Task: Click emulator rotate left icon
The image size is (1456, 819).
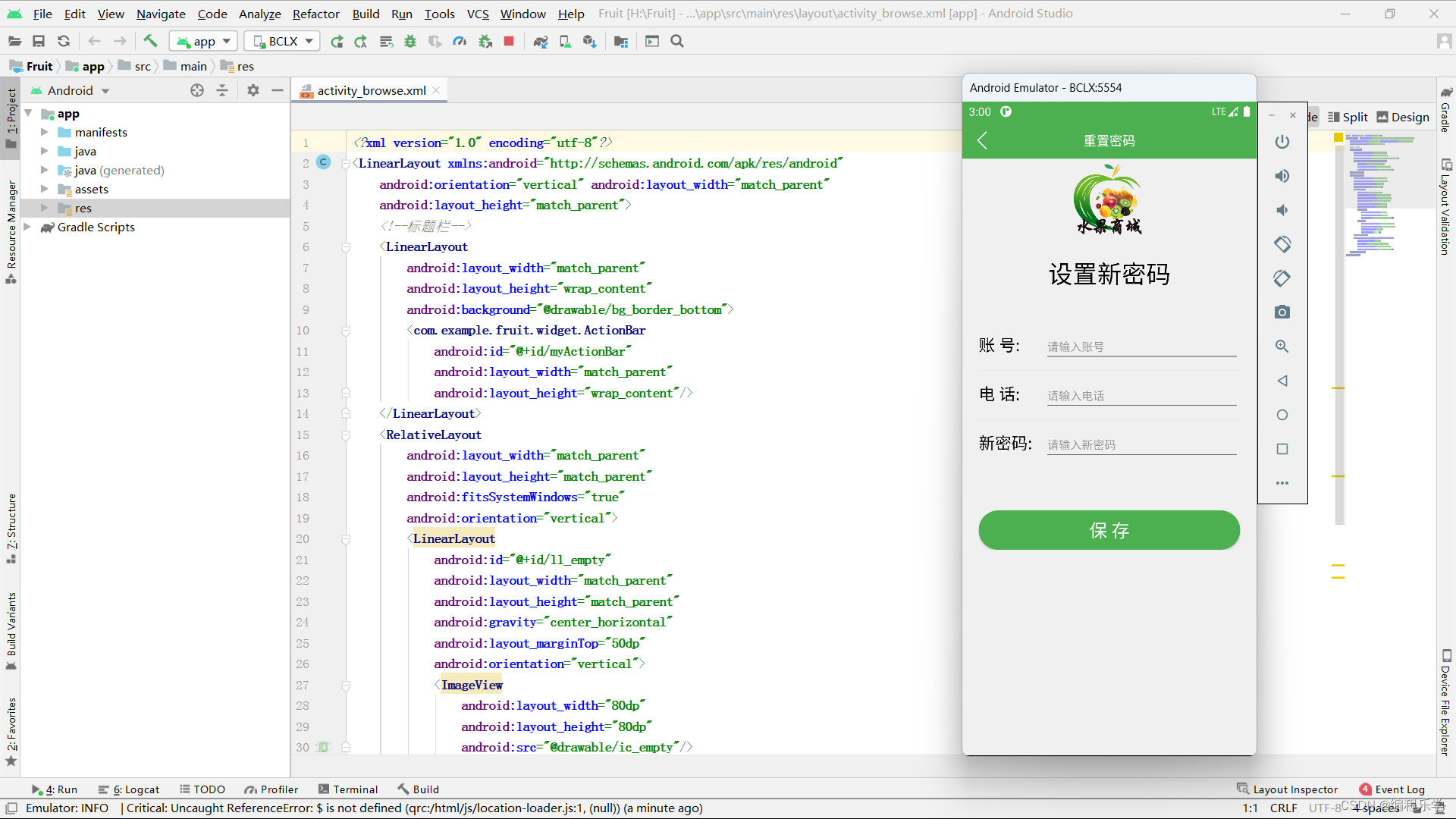Action: pyautogui.click(x=1282, y=244)
